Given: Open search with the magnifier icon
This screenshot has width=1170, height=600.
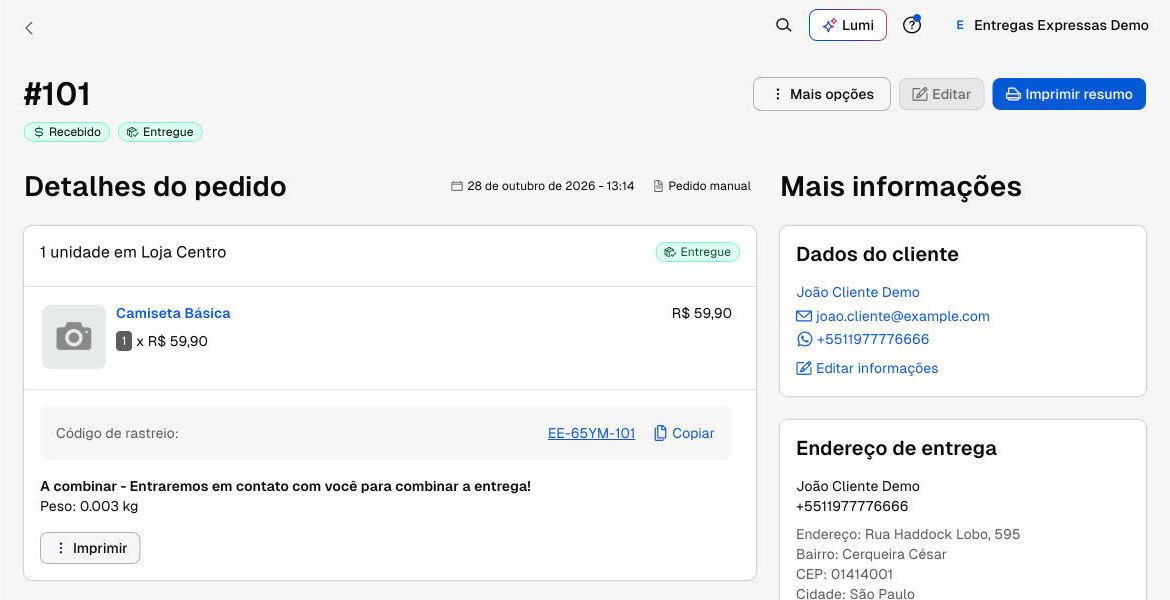Looking at the screenshot, I should (x=783, y=25).
